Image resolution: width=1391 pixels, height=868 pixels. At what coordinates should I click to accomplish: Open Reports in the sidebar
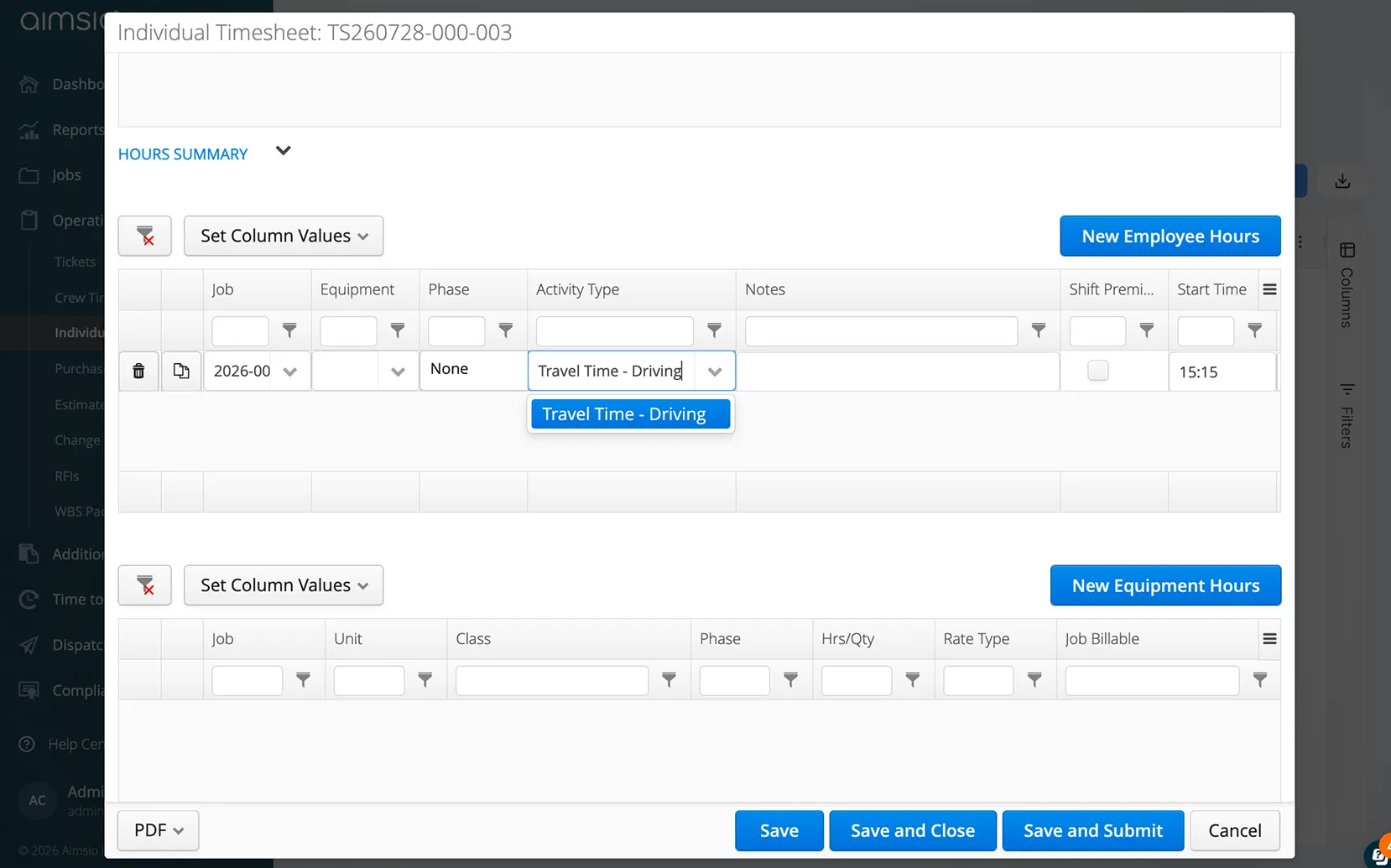(78, 130)
